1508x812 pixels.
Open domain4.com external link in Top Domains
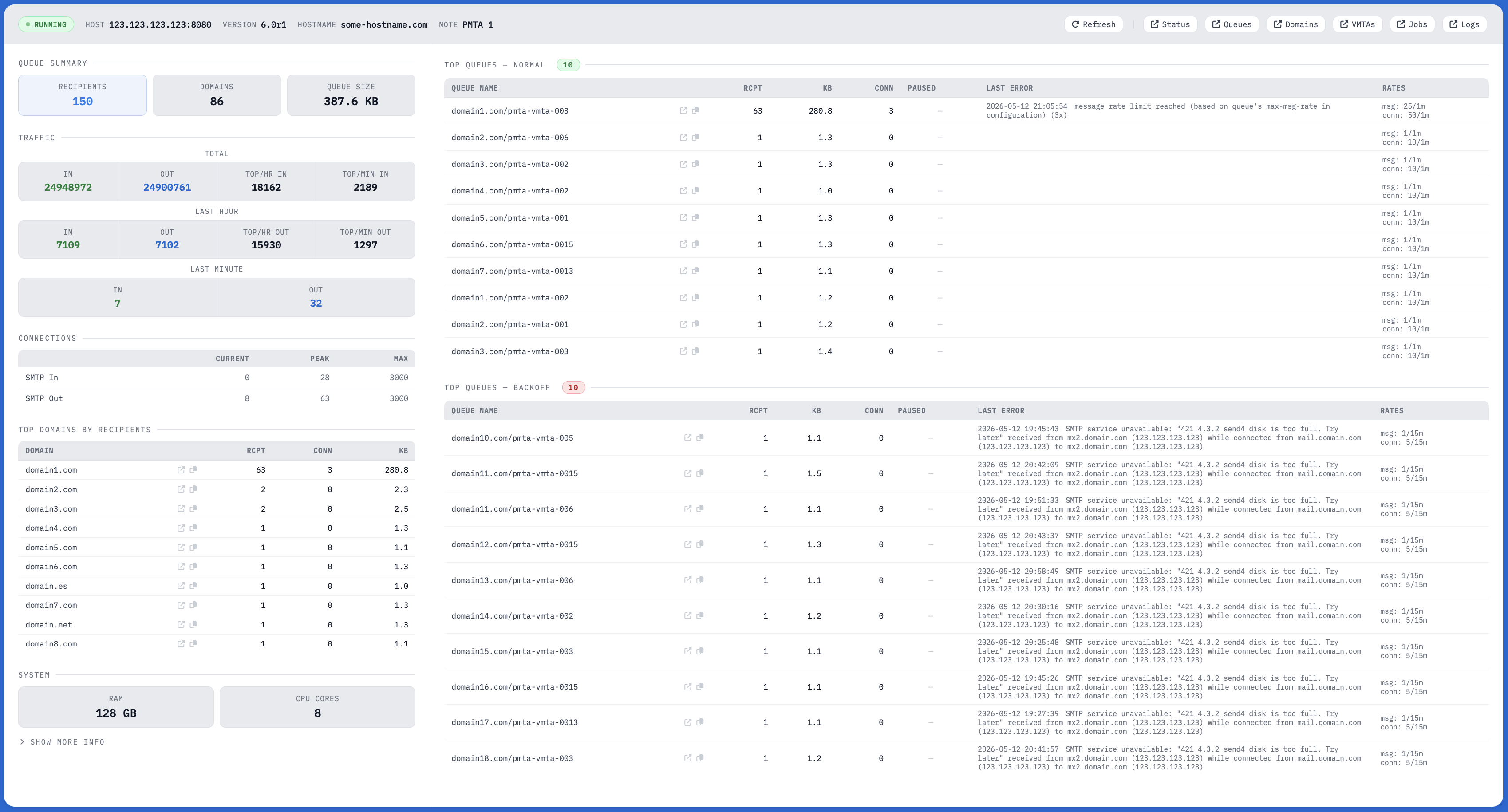click(x=181, y=528)
